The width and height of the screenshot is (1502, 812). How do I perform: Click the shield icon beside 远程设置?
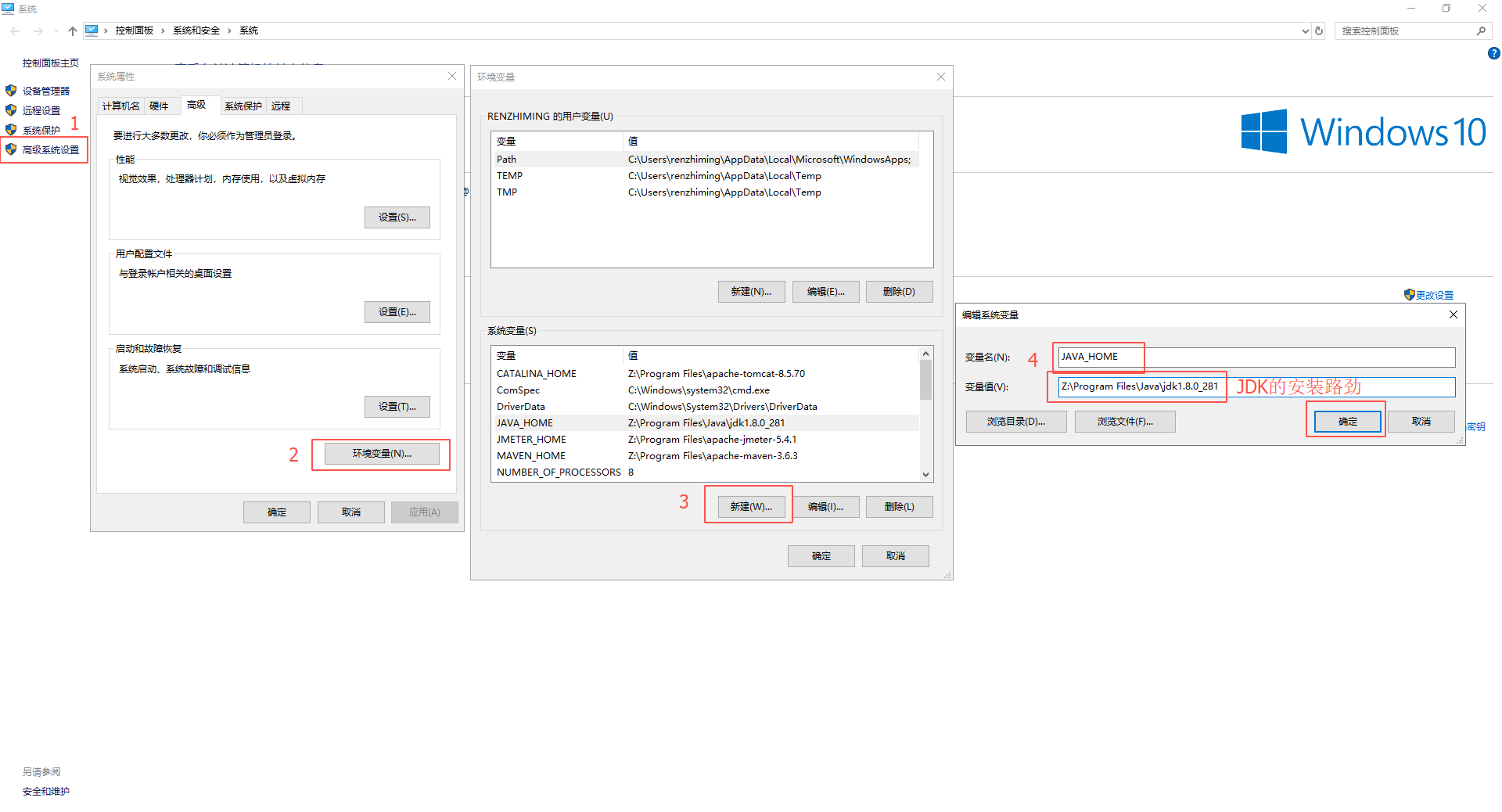11,110
